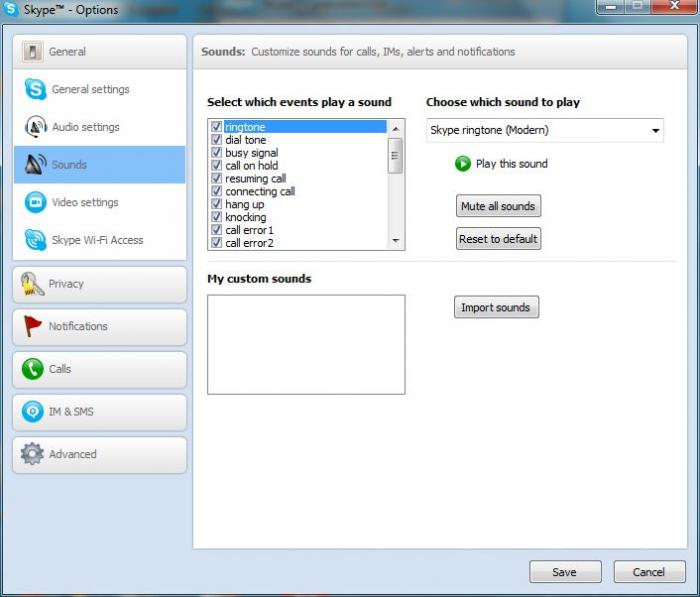Click the headset icon for Audio settings

tap(36, 127)
